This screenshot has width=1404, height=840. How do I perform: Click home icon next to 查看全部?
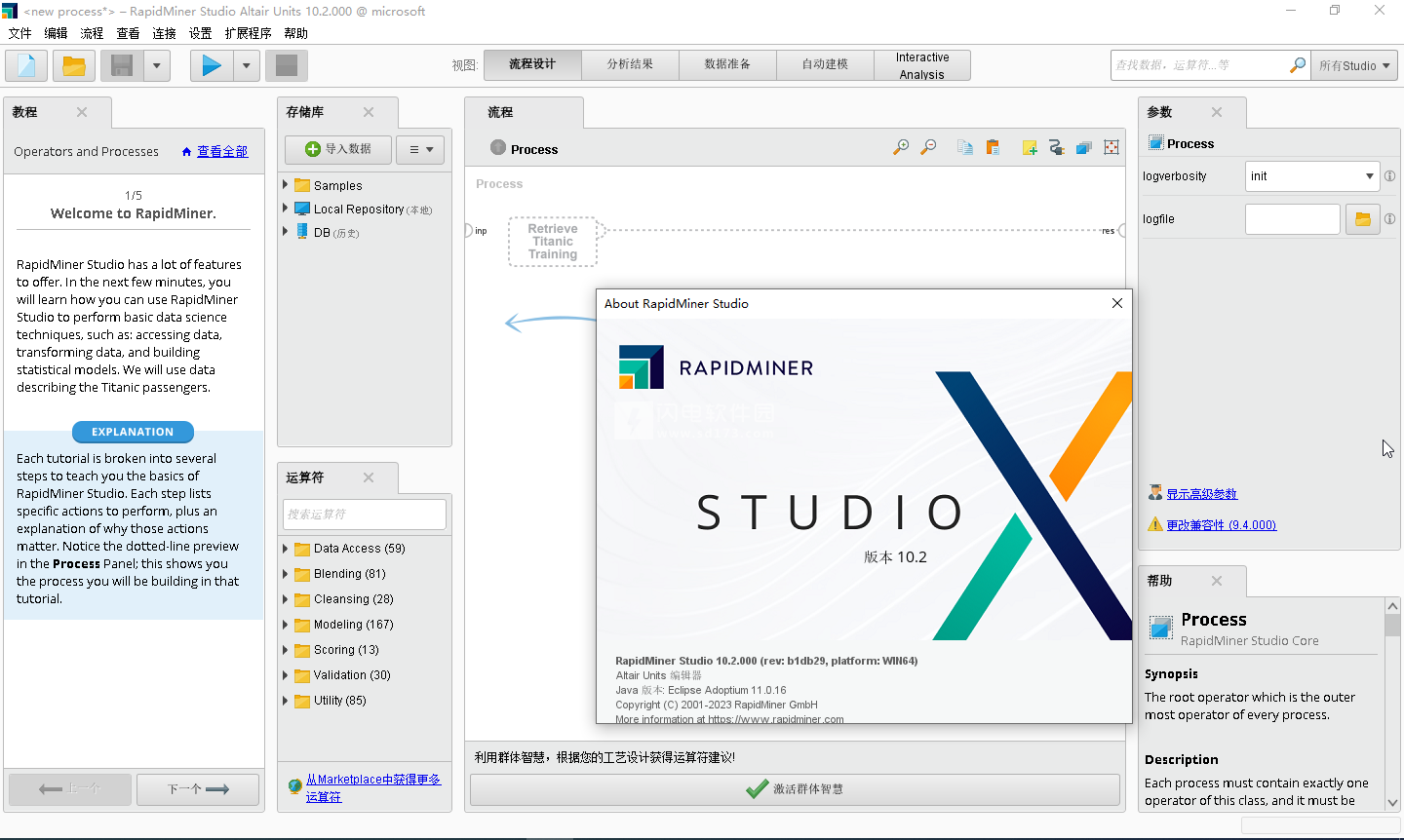click(x=186, y=152)
